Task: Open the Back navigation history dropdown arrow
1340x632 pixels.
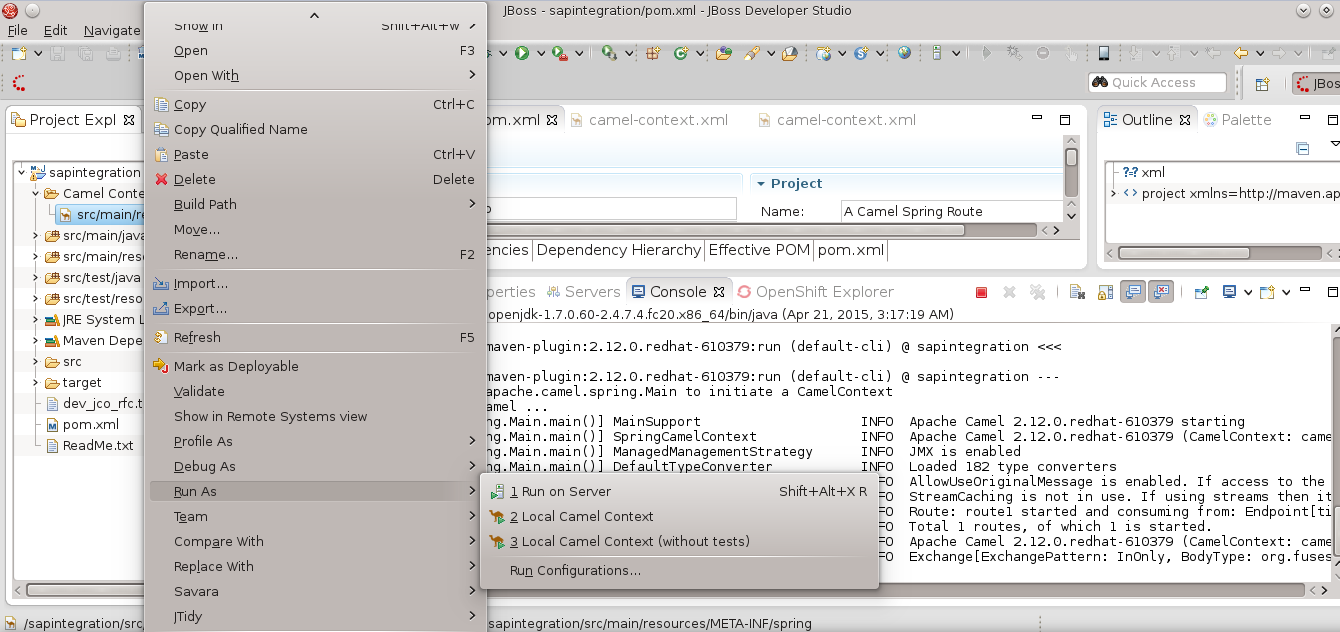Action: pos(1259,53)
